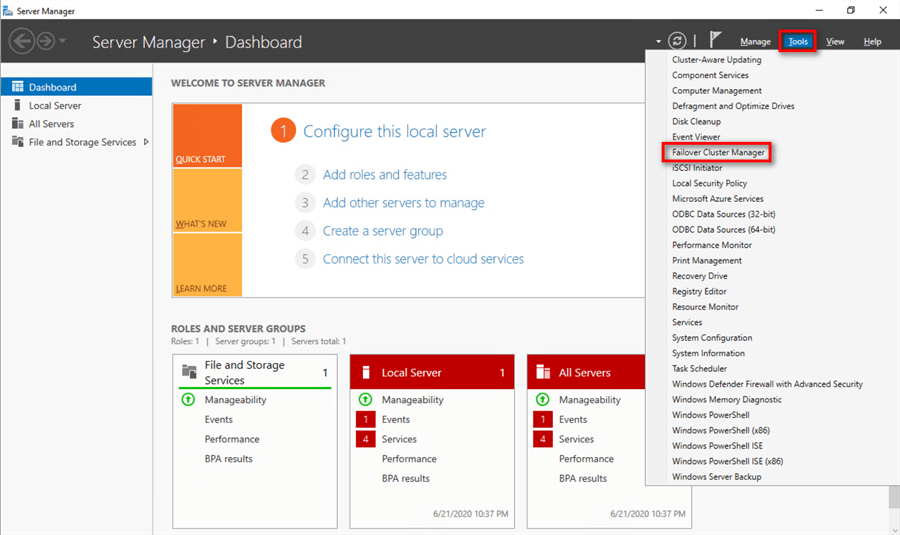The width and height of the screenshot is (900, 535).
Task: Click Connect this server to cloud services
Action: [x=423, y=259]
